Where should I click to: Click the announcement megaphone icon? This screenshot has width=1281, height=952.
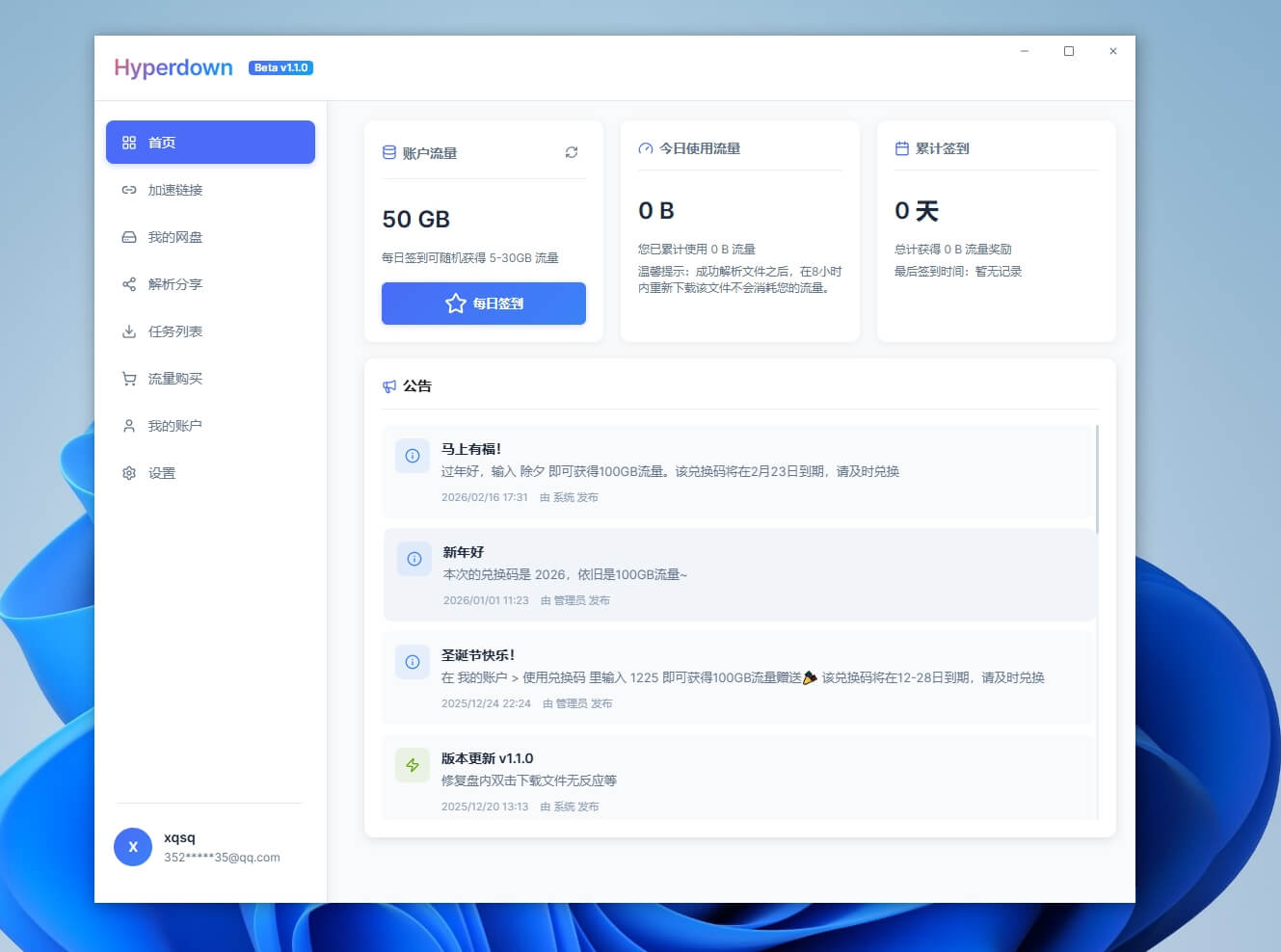pyautogui.click(x=391, y=385)
